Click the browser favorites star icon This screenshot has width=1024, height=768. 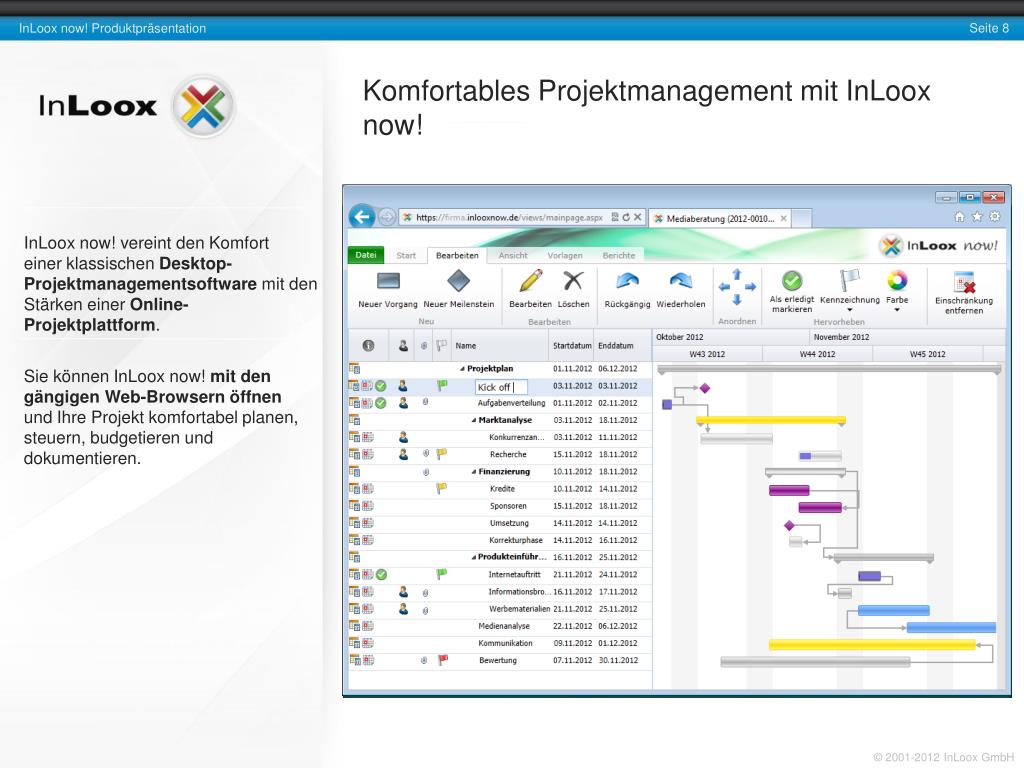tap(977, 217)
